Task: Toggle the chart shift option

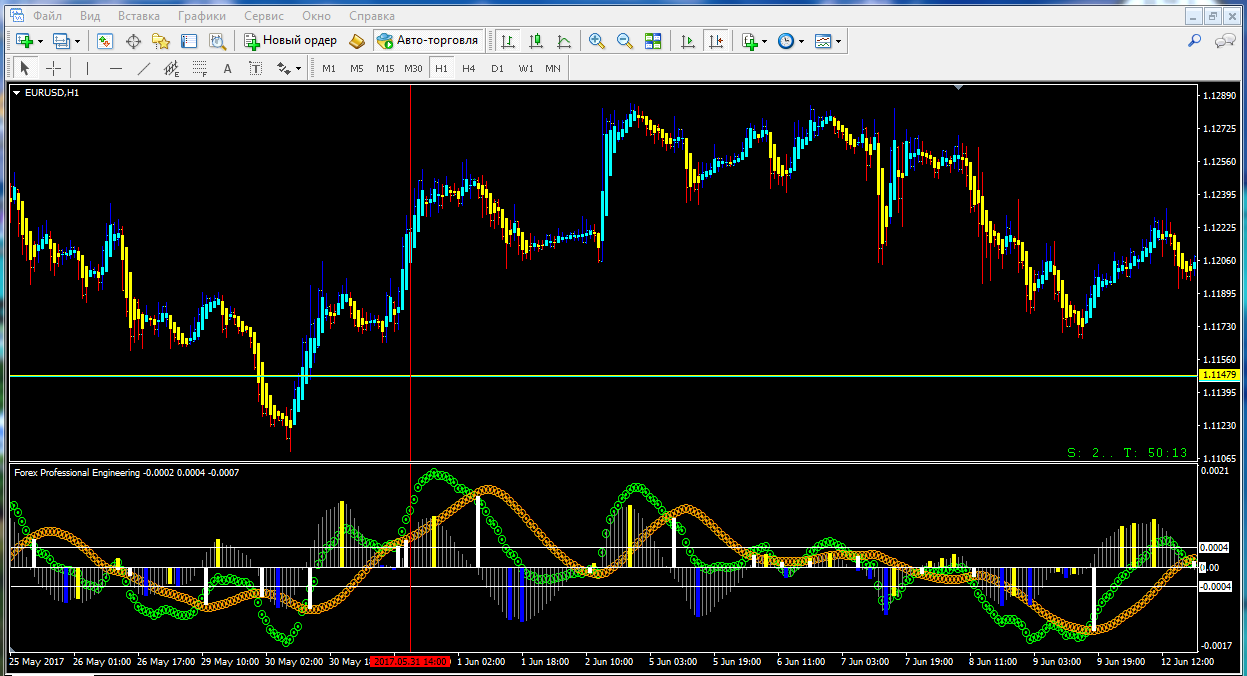Action: [x=715, y=41]
